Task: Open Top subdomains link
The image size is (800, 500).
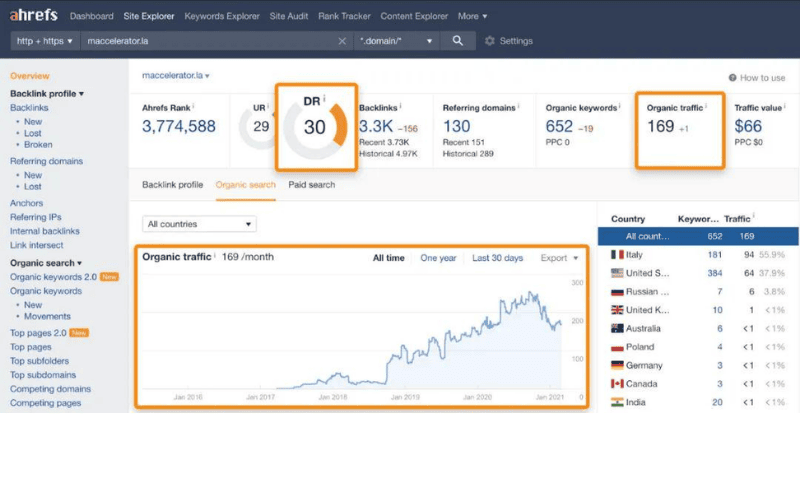Action: tap(43, 374)
